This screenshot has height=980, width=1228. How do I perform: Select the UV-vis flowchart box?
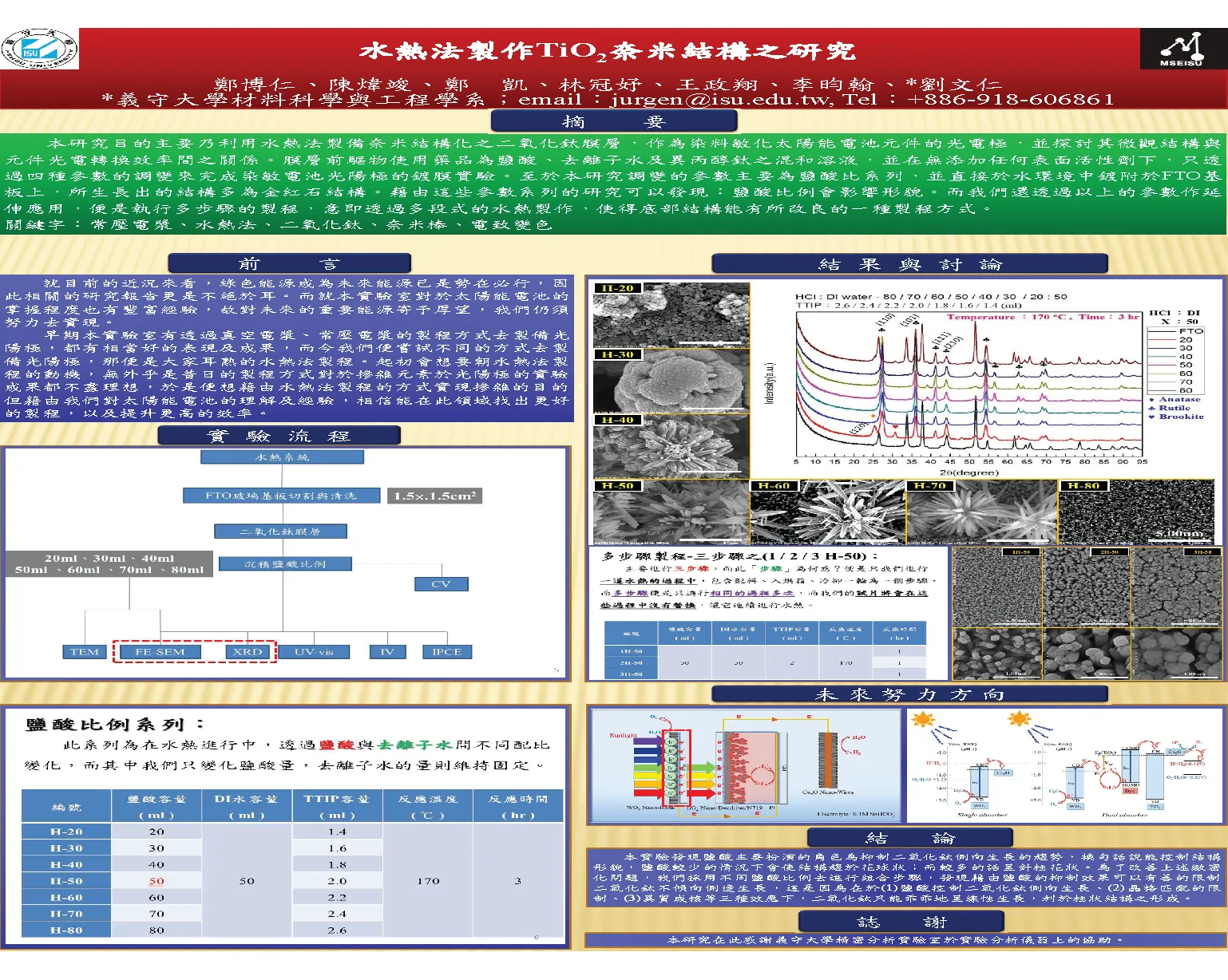tap(314, 652)
